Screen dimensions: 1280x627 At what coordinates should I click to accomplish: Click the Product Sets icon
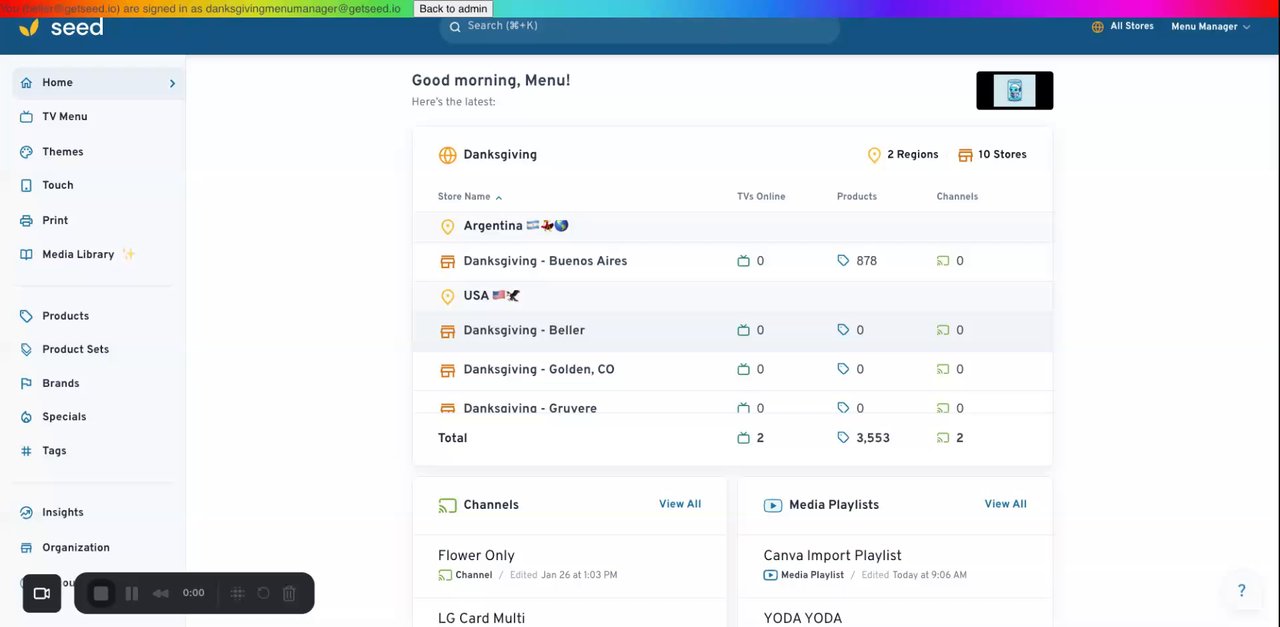[x=26, y=350]
